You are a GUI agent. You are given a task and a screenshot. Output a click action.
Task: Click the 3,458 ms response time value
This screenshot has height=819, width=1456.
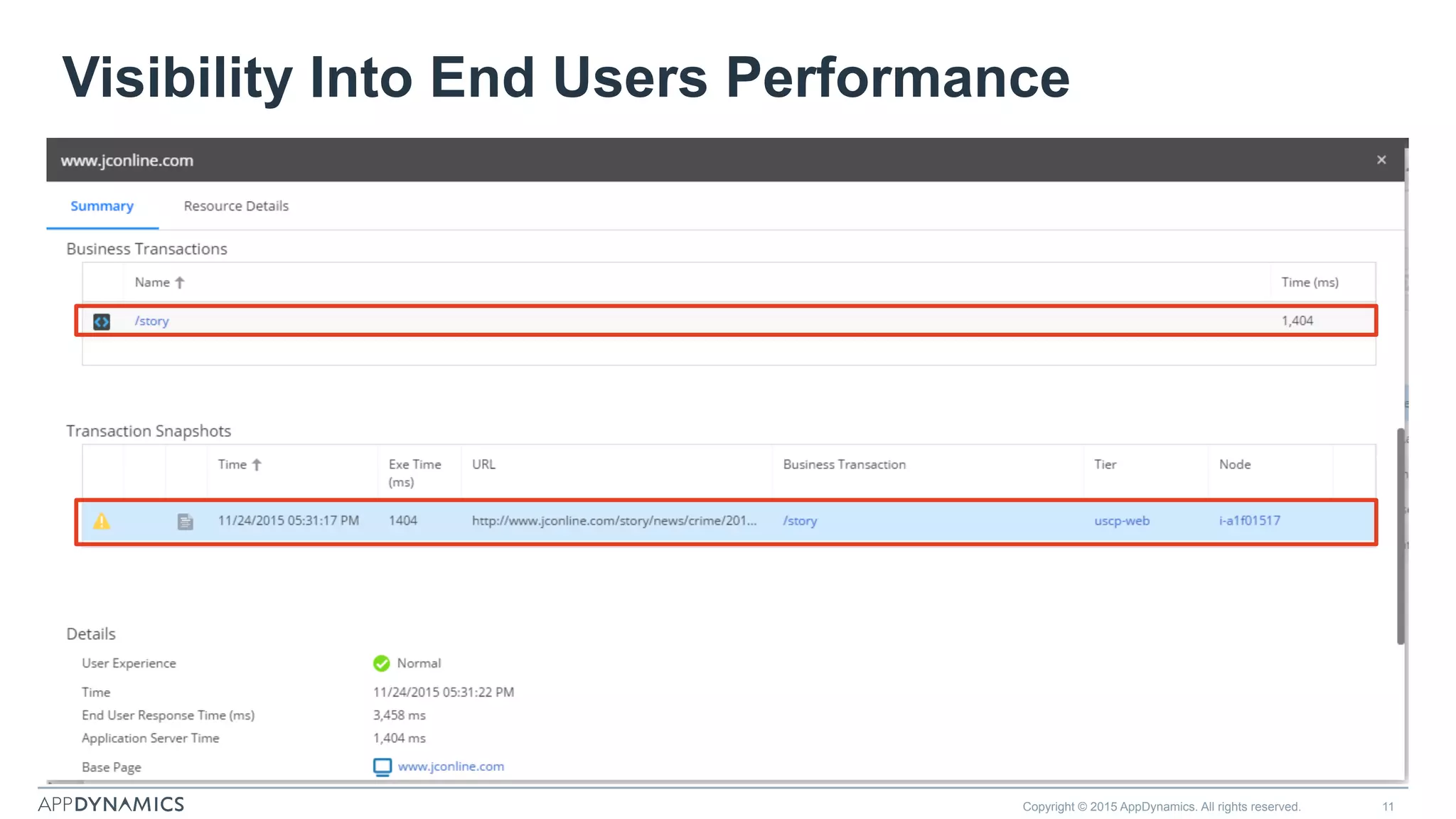coord(399,715)
